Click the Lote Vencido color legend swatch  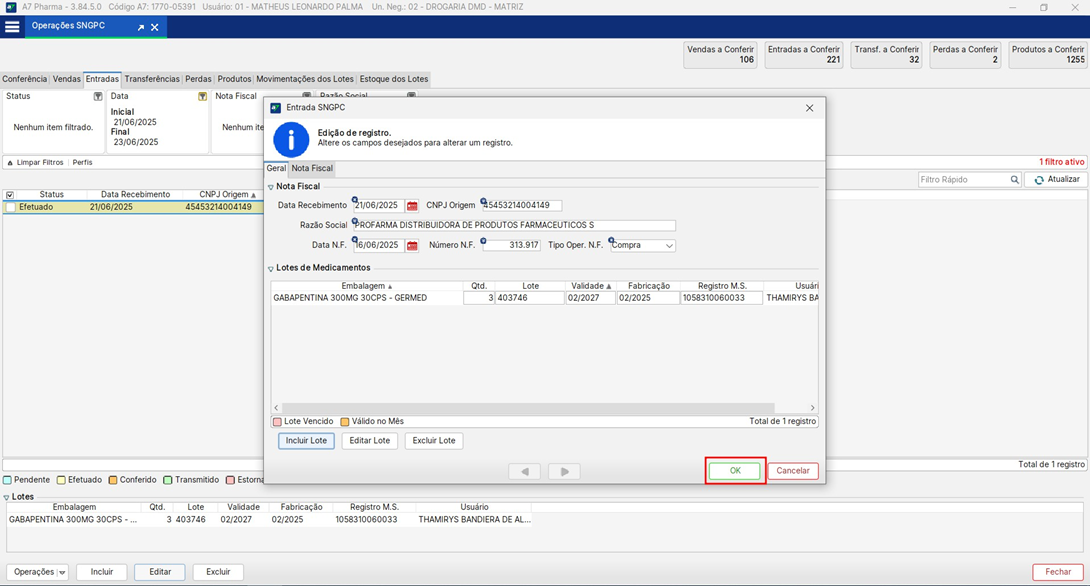278,422
